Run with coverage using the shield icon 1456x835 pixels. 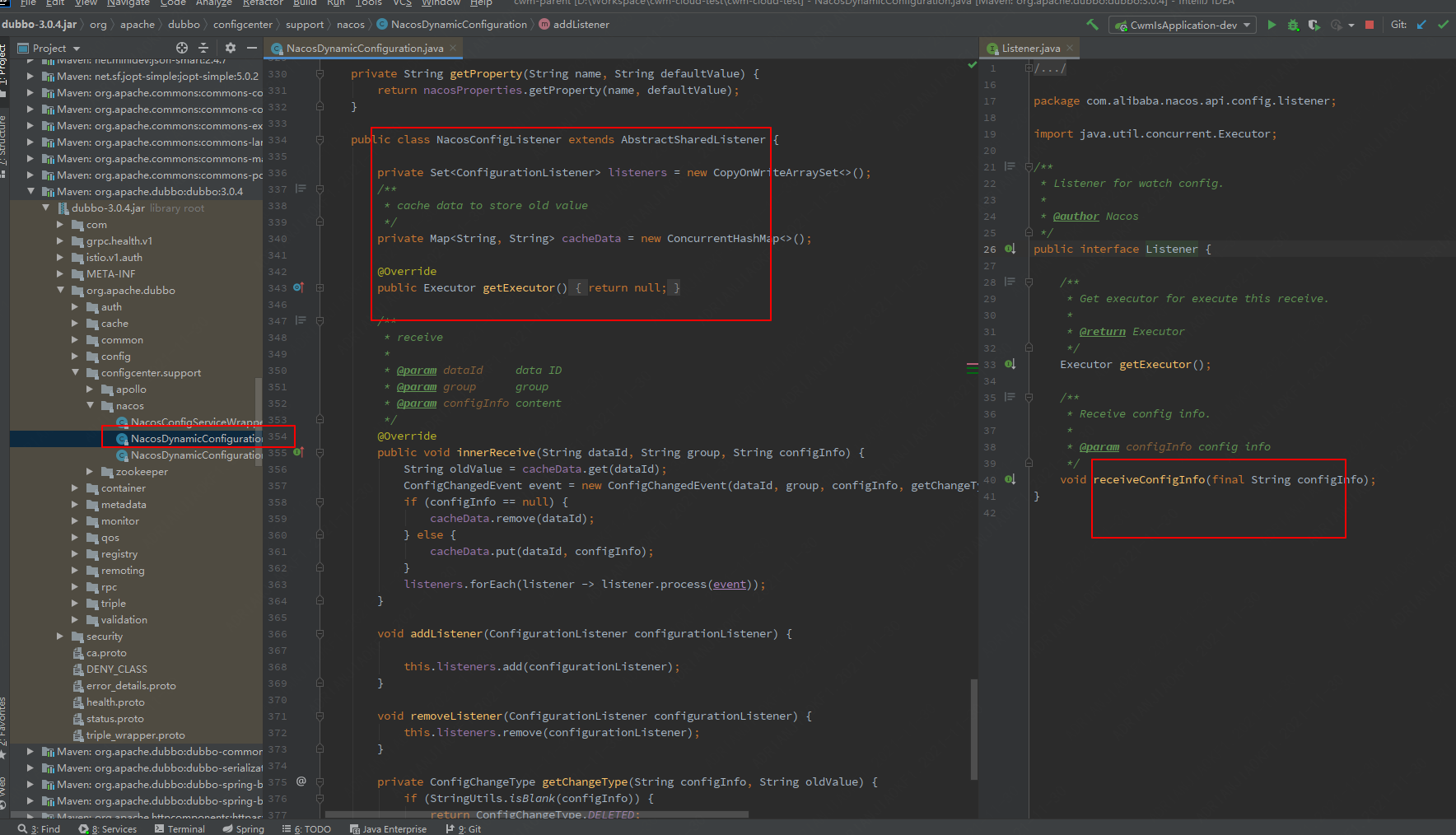click(1314, 25)
